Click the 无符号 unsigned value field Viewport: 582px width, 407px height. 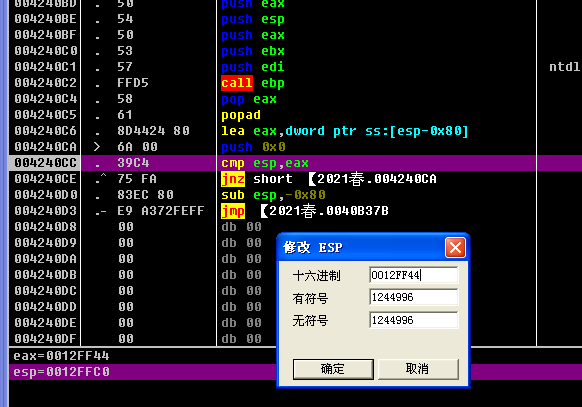(414, 320)
